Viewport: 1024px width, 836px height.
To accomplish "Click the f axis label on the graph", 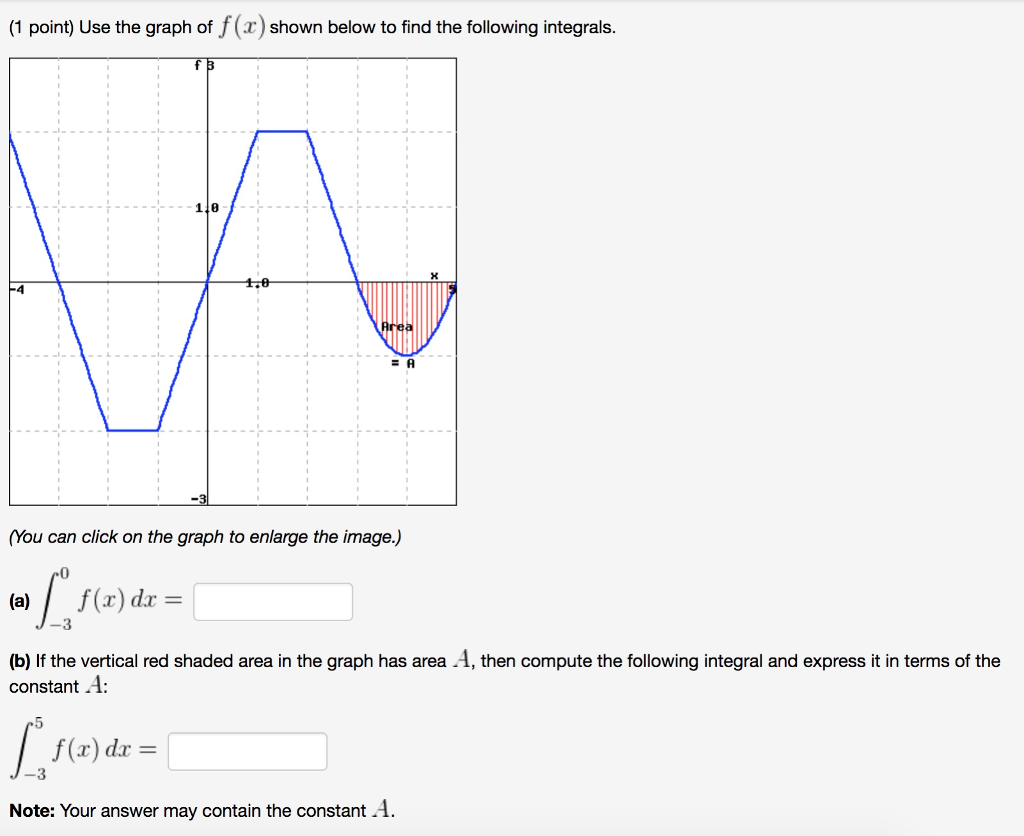I will tap(196, 65).
